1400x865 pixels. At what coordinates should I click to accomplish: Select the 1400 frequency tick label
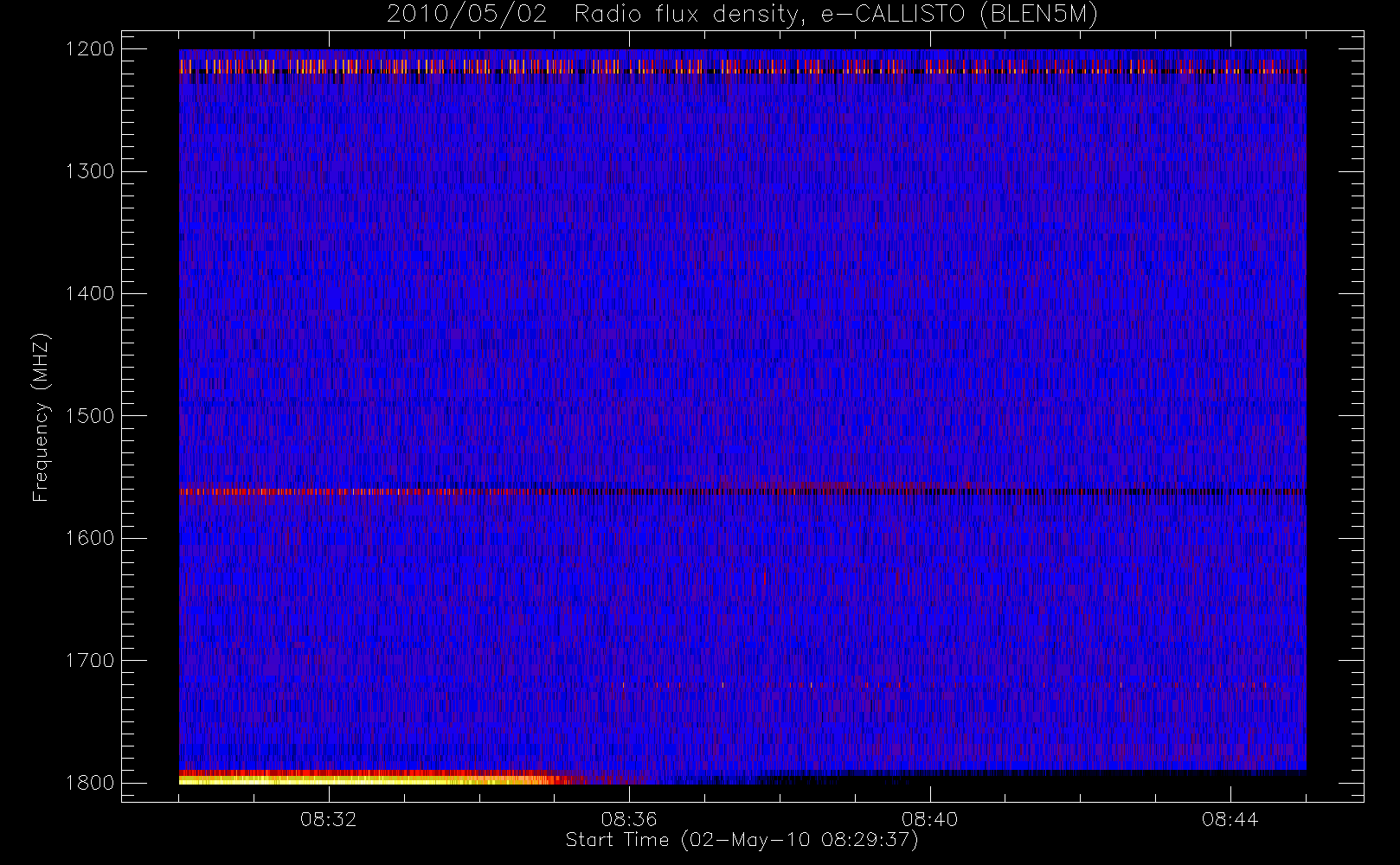click(x=90, y=293)
